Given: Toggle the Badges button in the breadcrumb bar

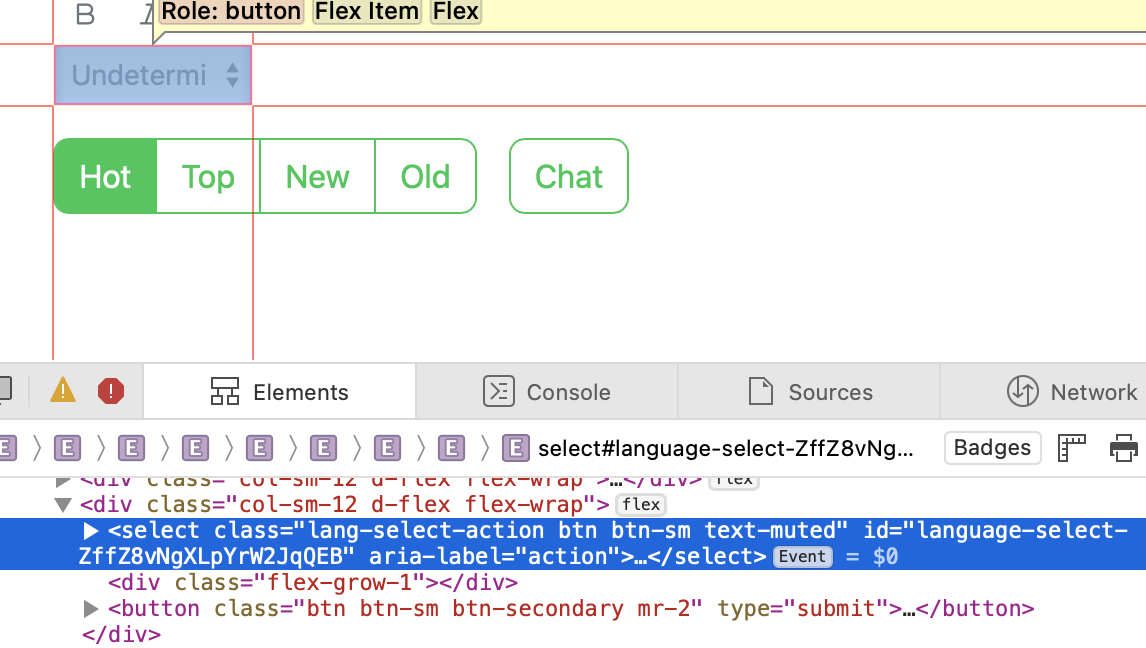Looking at the screenshot, I should coord(992,448).
